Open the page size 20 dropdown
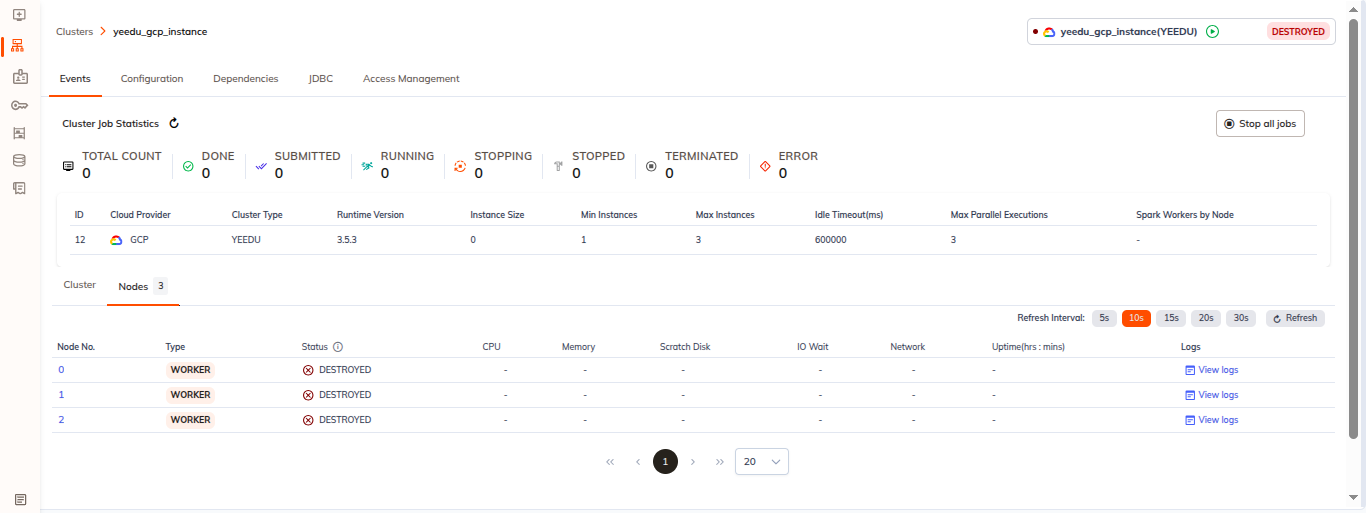This screenshot has height=513, width=1366. 762,462
